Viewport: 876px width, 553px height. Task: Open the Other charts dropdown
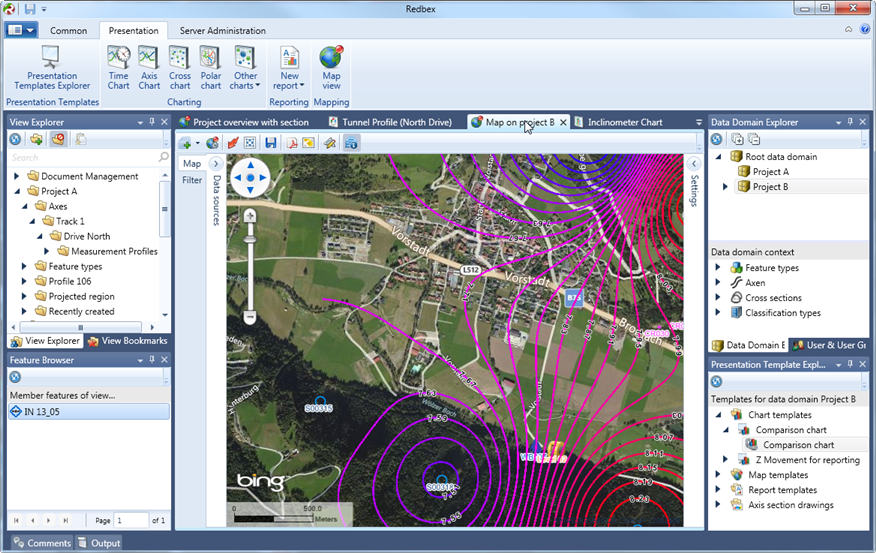[245, 66]
